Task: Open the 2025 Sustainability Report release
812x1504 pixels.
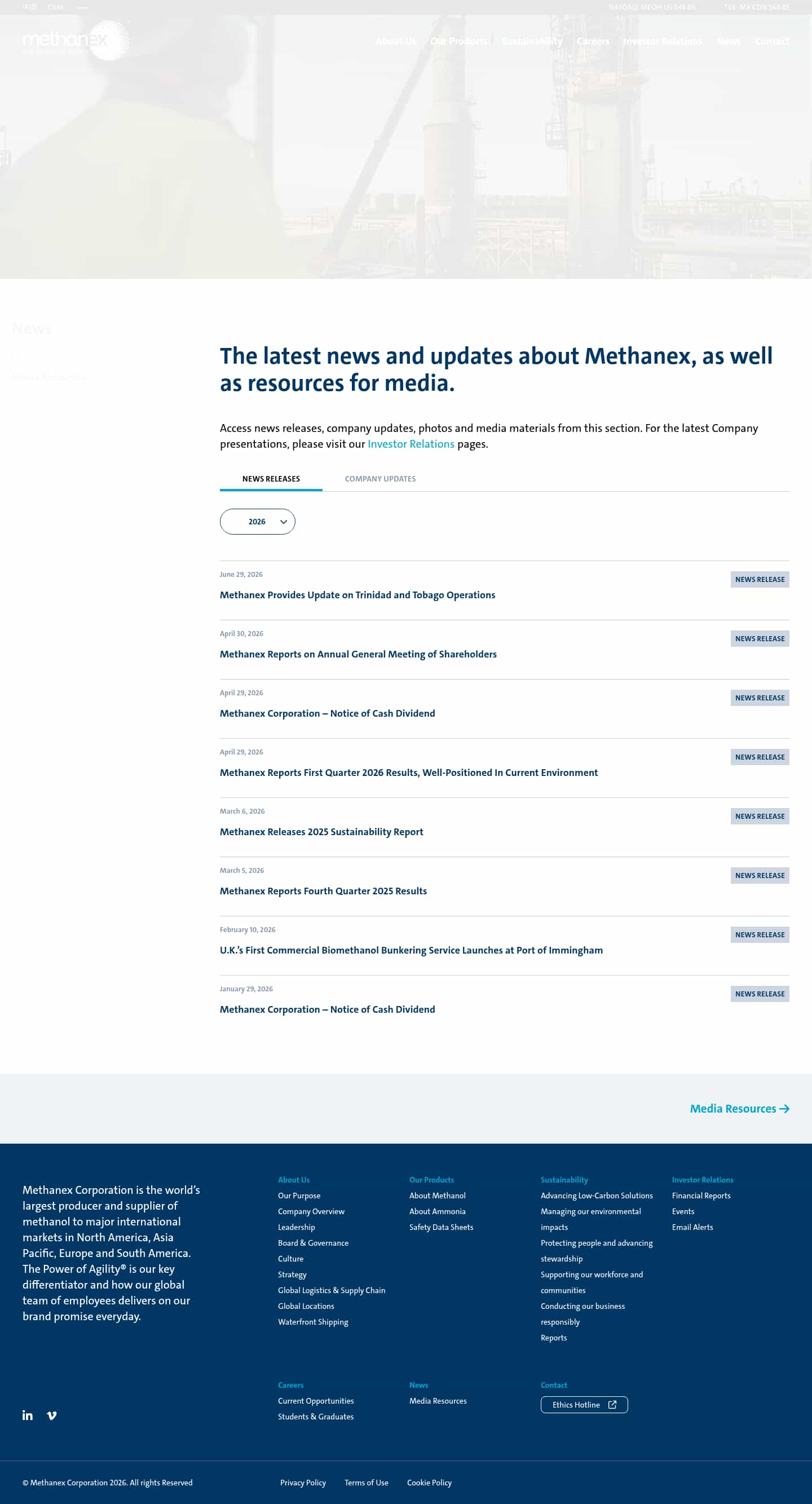Action: [321, 831]
